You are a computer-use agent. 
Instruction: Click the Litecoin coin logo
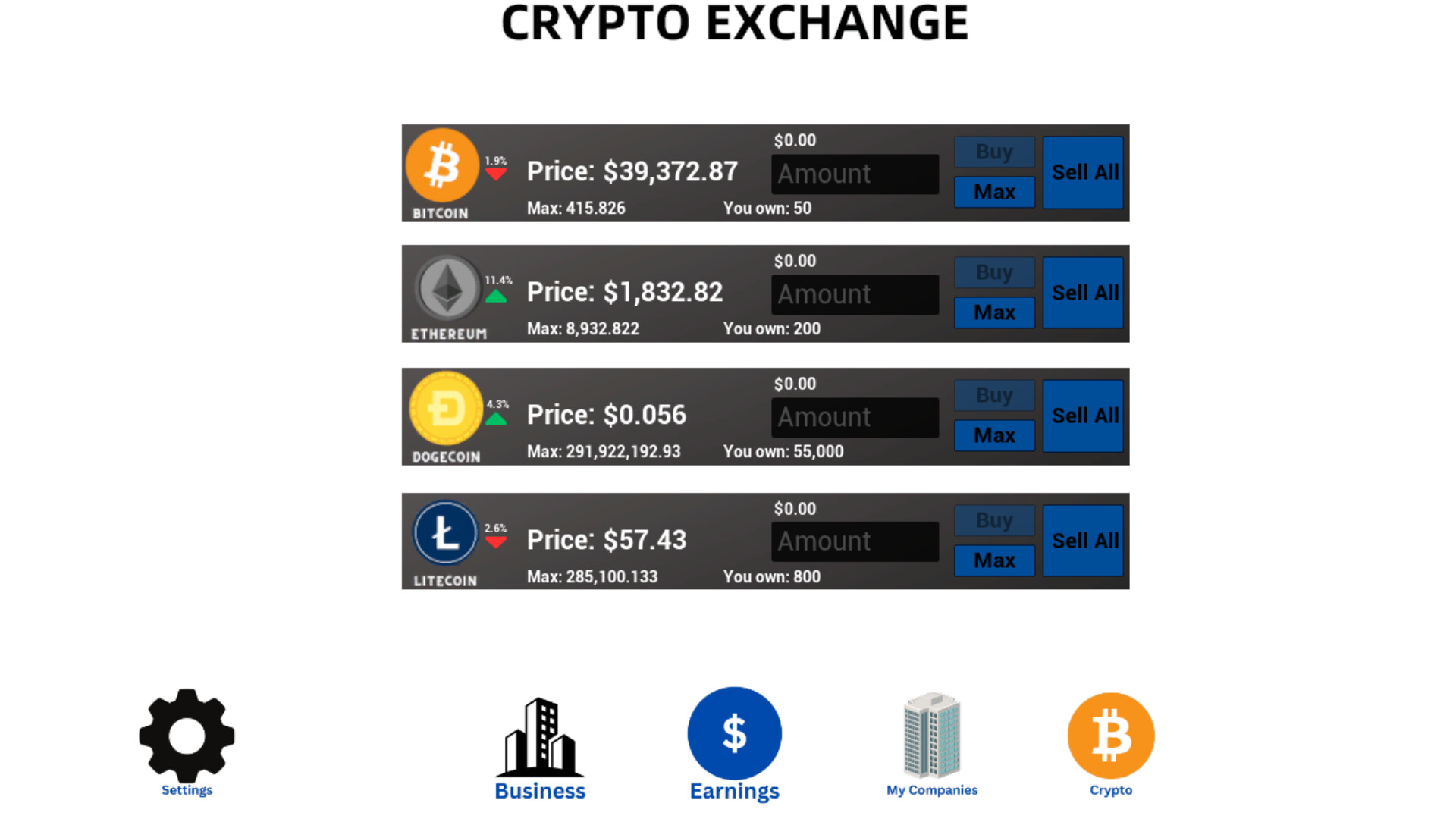[445, 533]
